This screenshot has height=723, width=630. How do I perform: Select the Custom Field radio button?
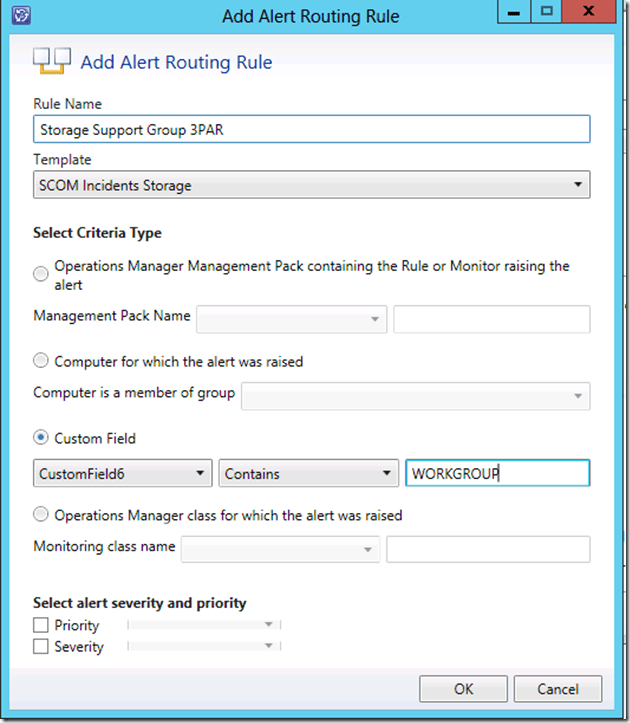tap(41, 438)
